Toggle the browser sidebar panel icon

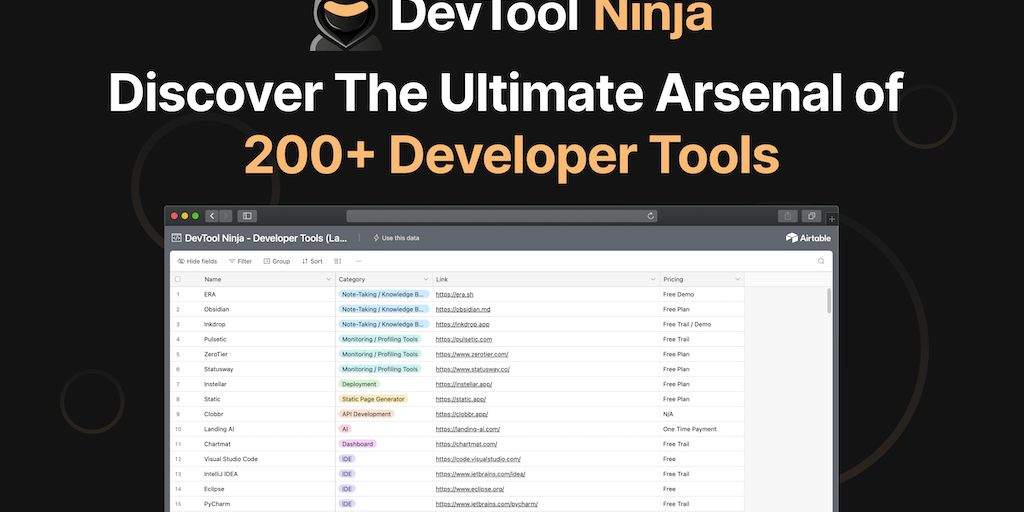(x=247, y=216)
